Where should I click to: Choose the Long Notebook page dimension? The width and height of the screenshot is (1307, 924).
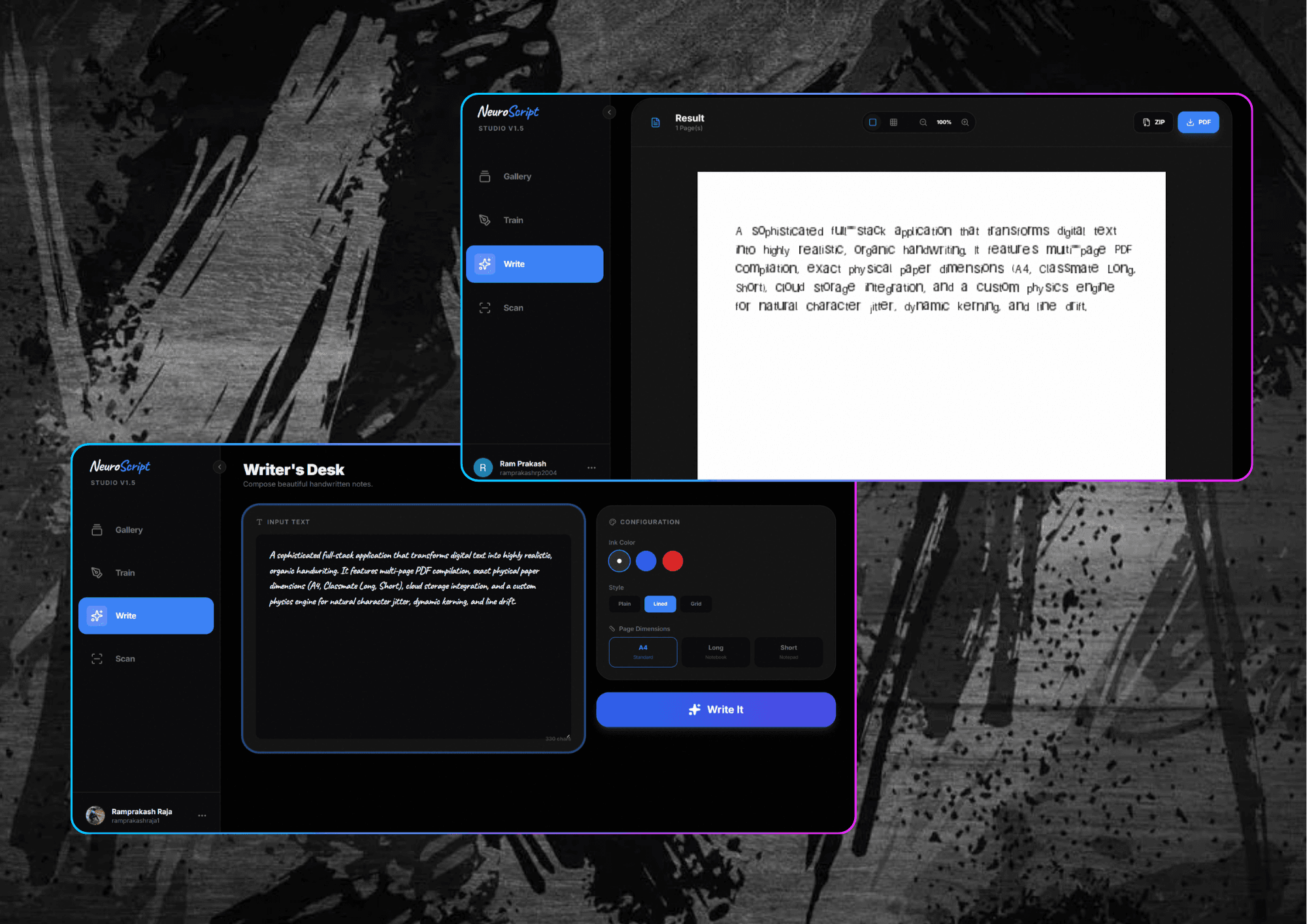[716, 652]
